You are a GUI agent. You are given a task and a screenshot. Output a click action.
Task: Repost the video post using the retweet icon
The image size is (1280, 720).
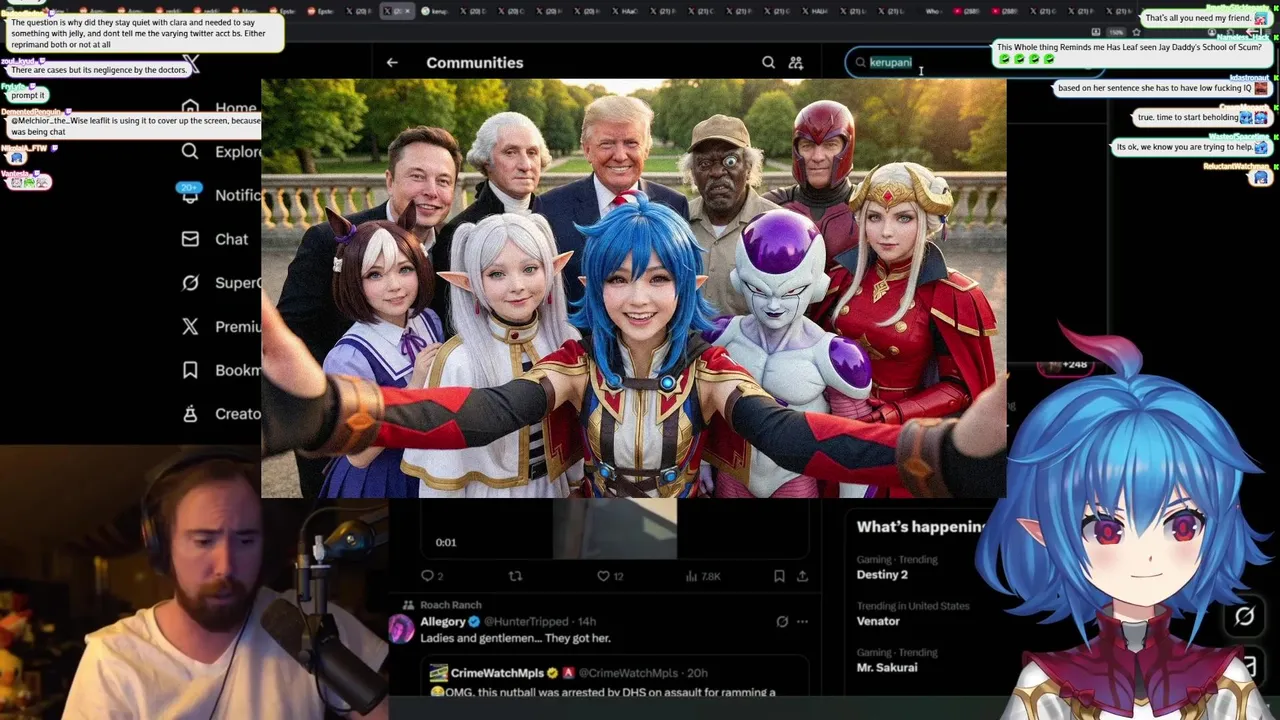tap(516, 576)
